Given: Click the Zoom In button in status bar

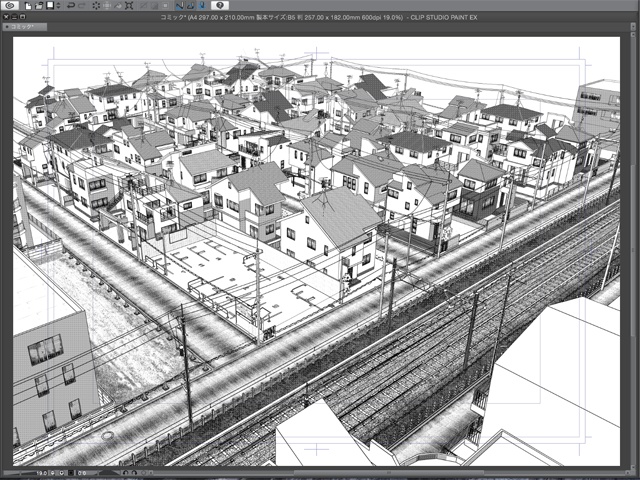Looking at the screenshot, I should [x=62, y=473].
